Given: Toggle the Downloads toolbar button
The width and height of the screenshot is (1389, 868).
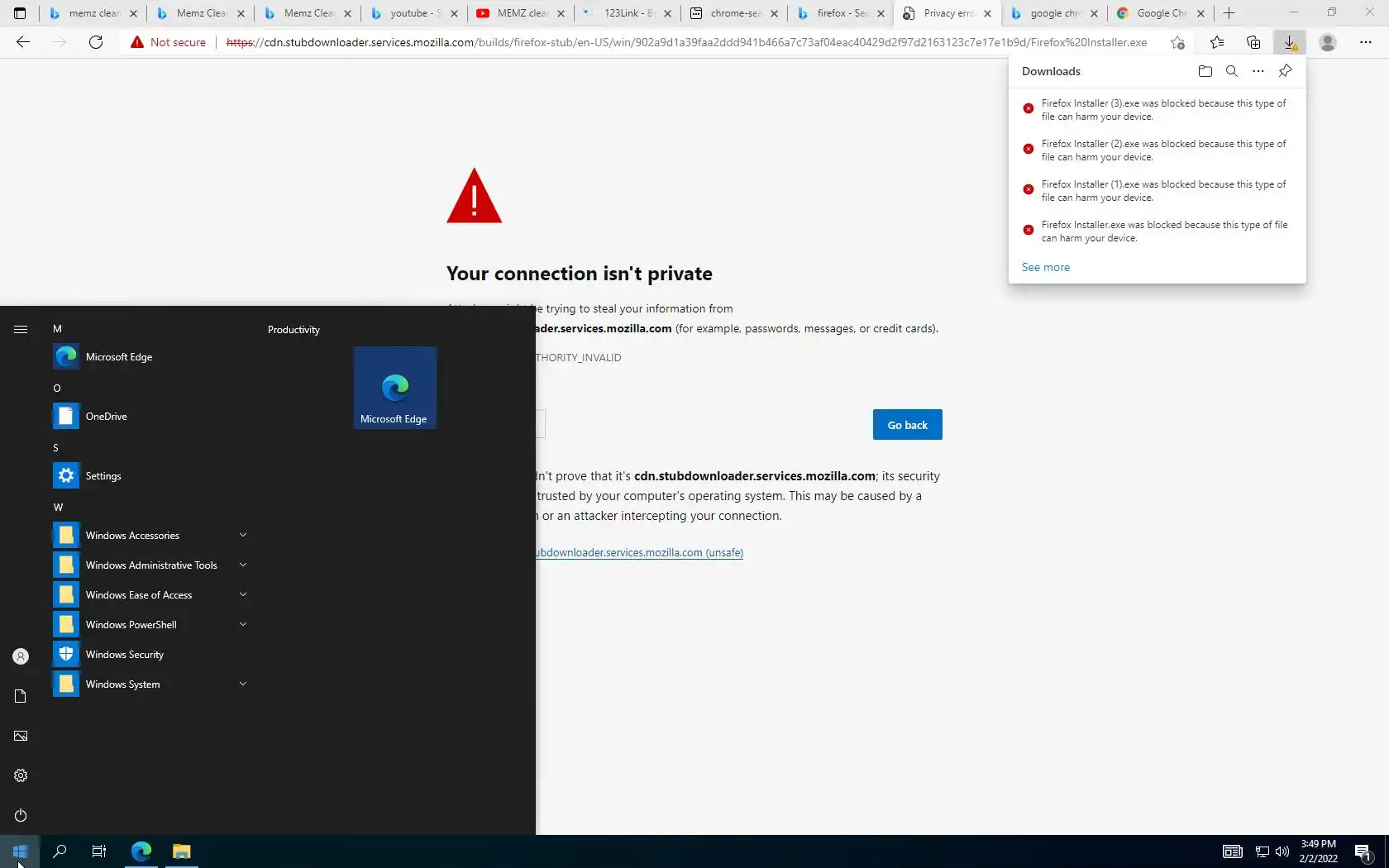Looking at the screenshot, I should pyautogui.click(x=1290, y=42).
